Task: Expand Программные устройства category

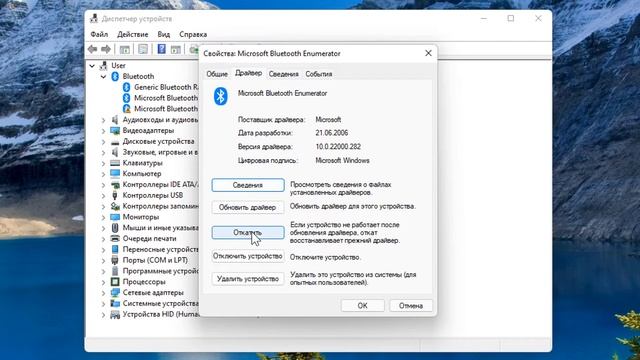Action: point(104,271)
